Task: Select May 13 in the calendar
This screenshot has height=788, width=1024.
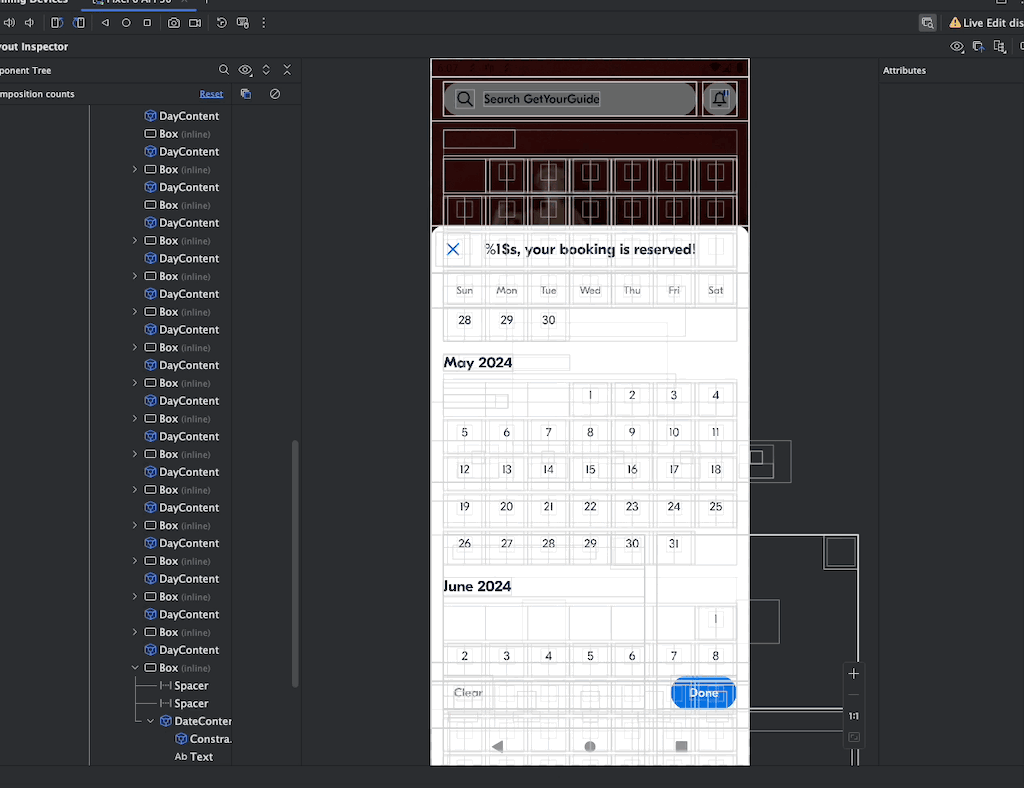Action: pyautogui.click(x=507, y=469)
